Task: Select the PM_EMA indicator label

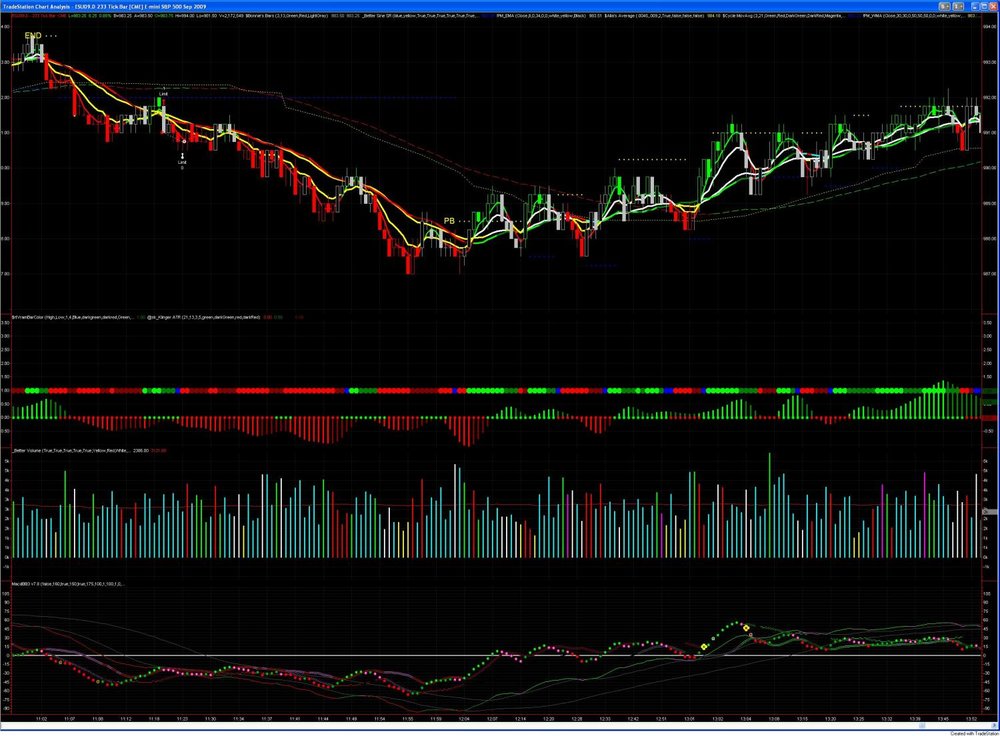Action: [x=541, y=15]
